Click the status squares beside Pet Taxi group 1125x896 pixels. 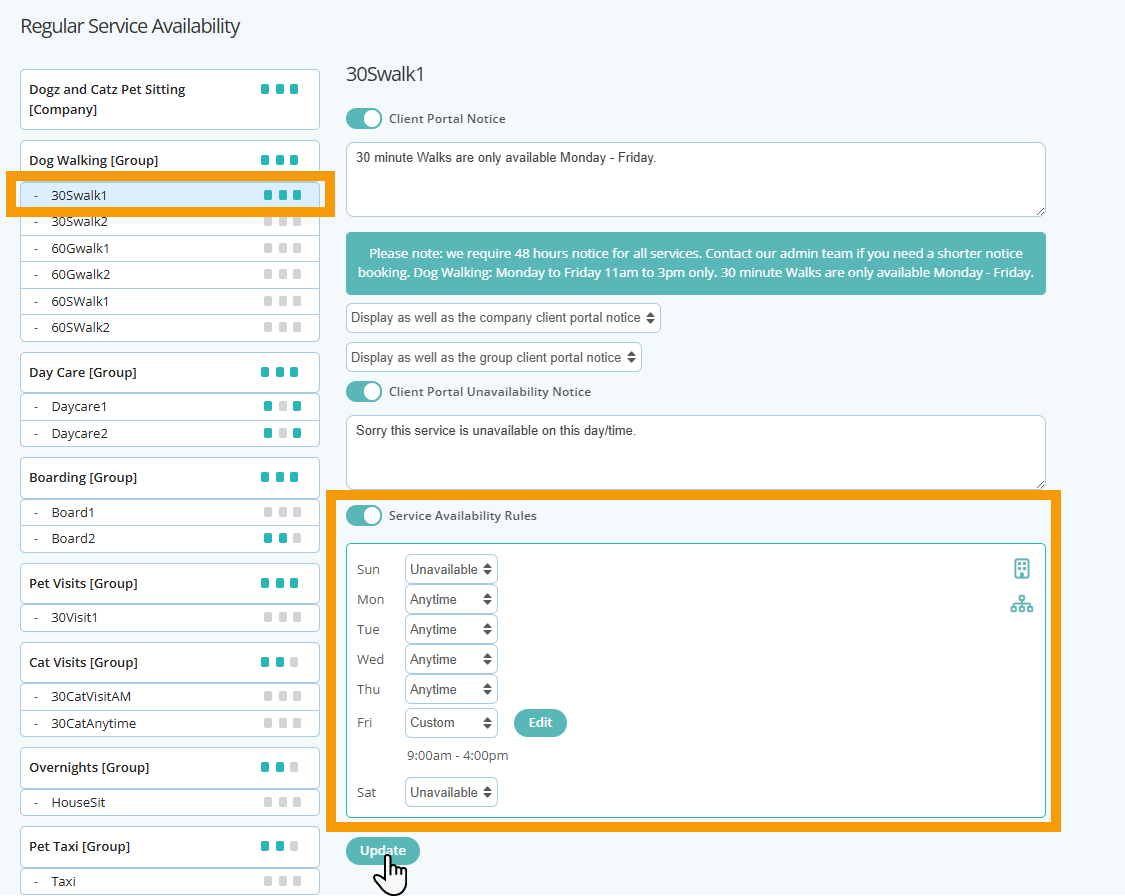click(x=281, y=846)
